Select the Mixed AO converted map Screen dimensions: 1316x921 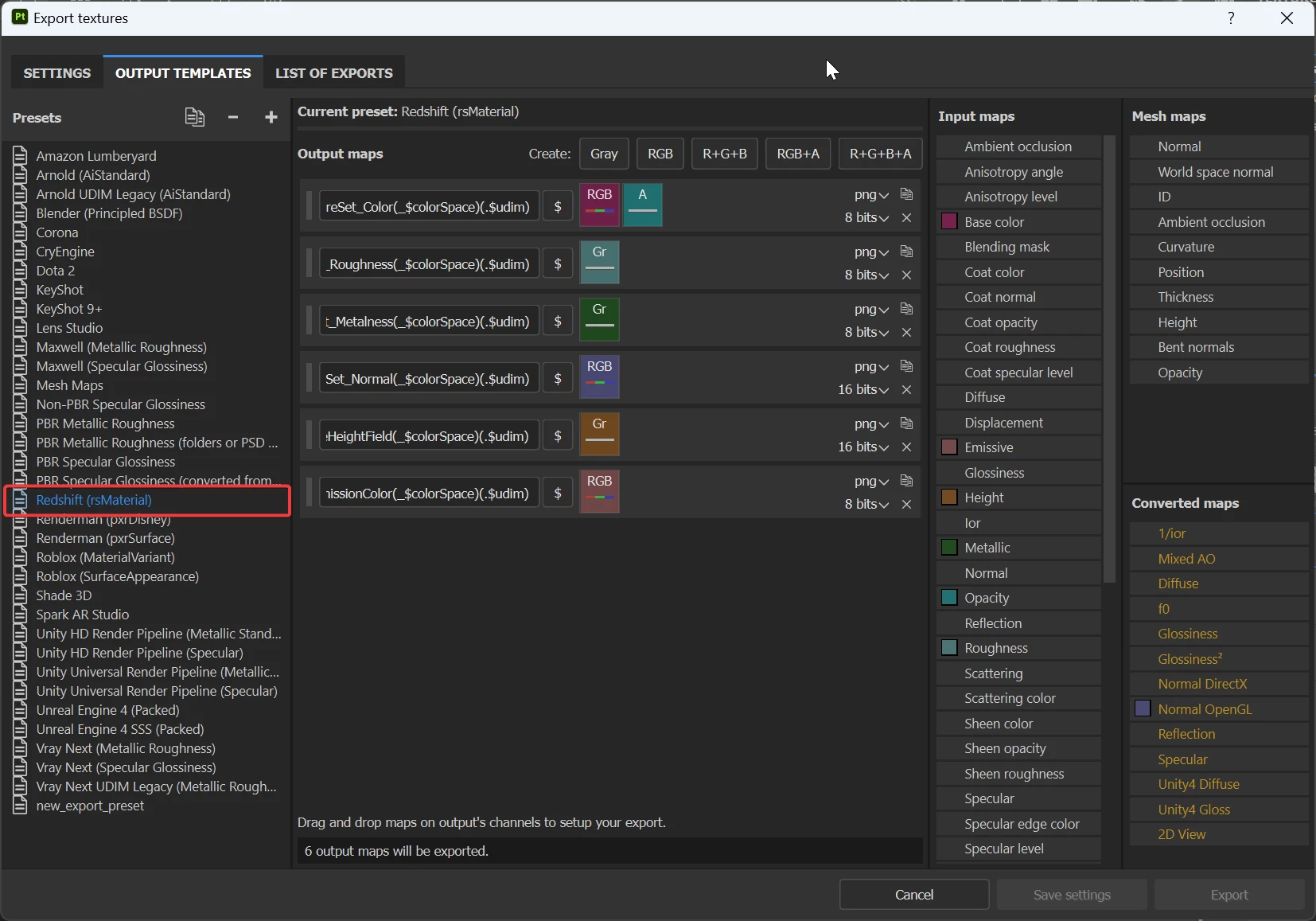(x=1219, y=558)
